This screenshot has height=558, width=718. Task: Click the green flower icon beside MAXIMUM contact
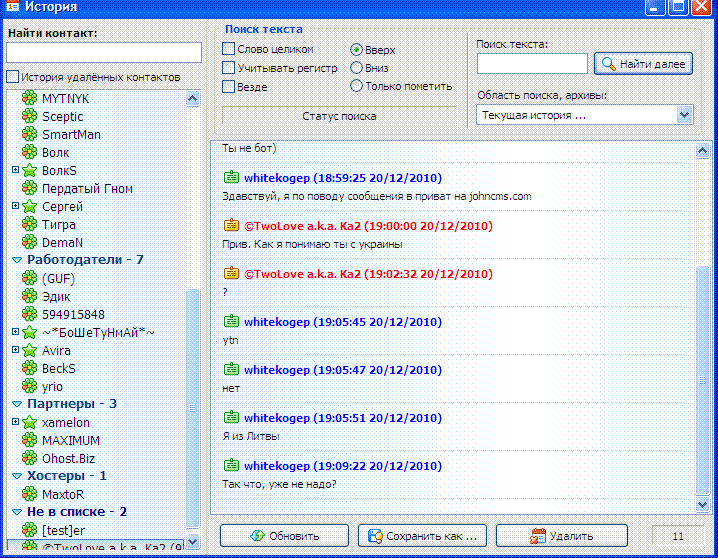coord(29,441)
